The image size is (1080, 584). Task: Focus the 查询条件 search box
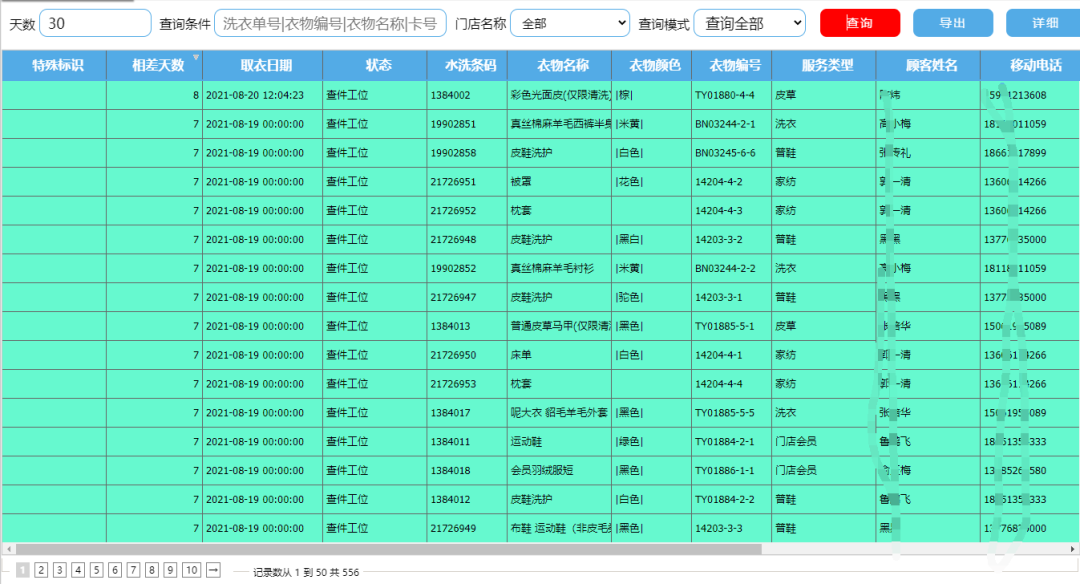(330, 23)
